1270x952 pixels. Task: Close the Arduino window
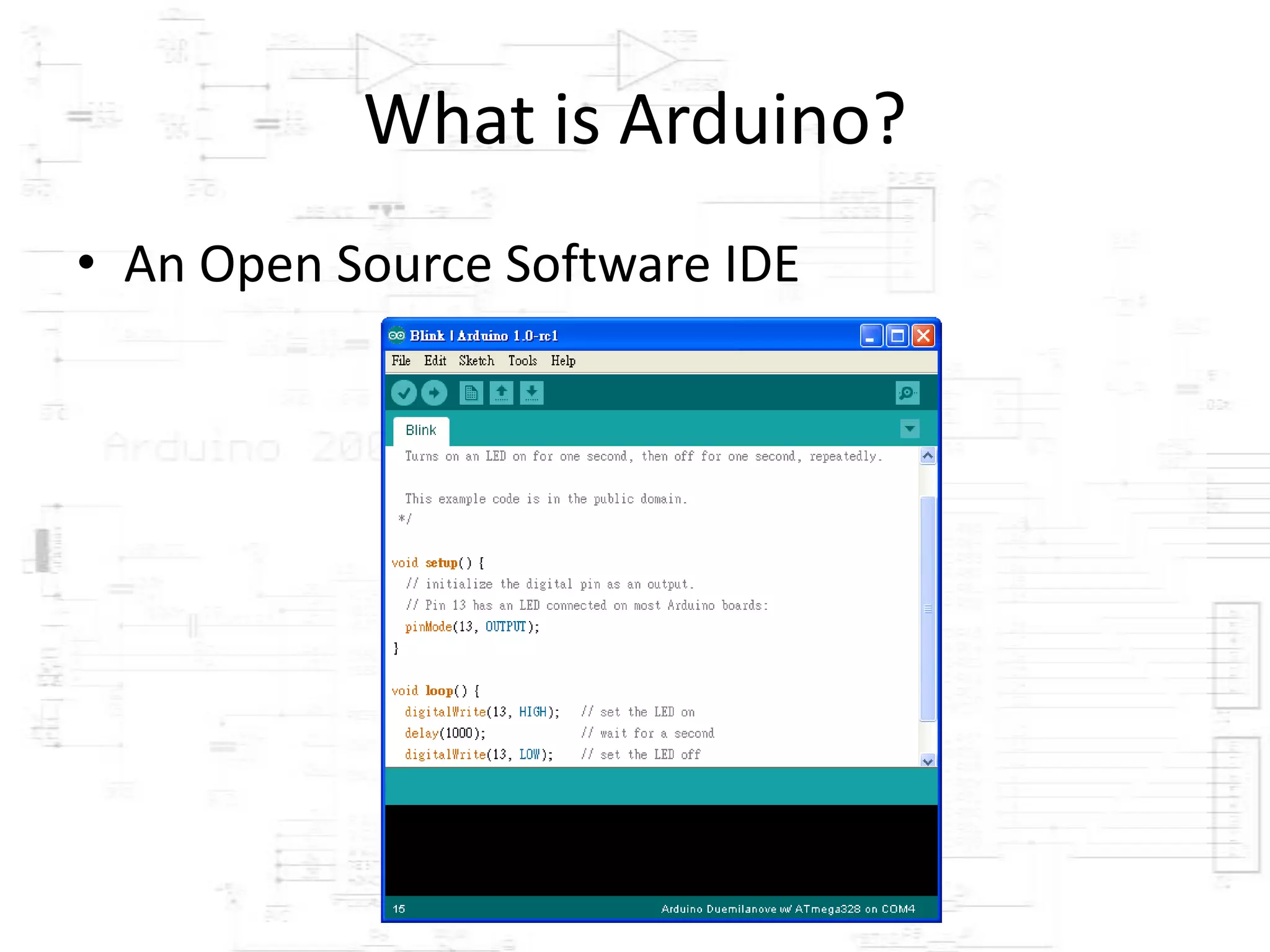pos(923,336)
